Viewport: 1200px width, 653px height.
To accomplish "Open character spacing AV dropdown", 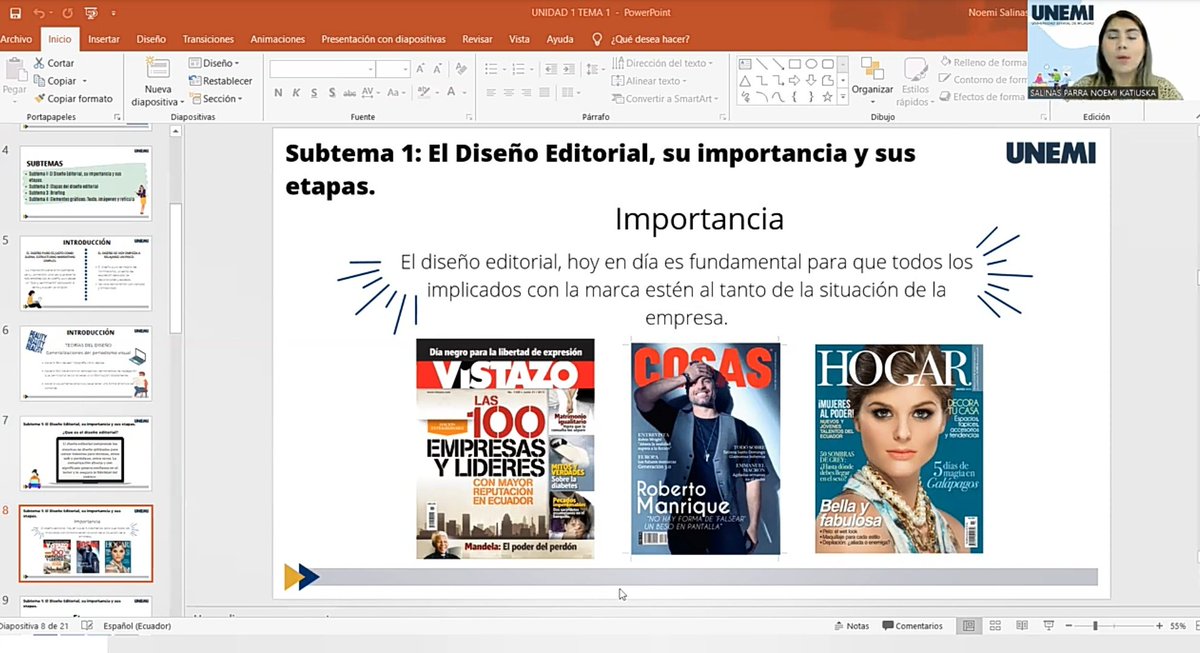I will [369, 93].
